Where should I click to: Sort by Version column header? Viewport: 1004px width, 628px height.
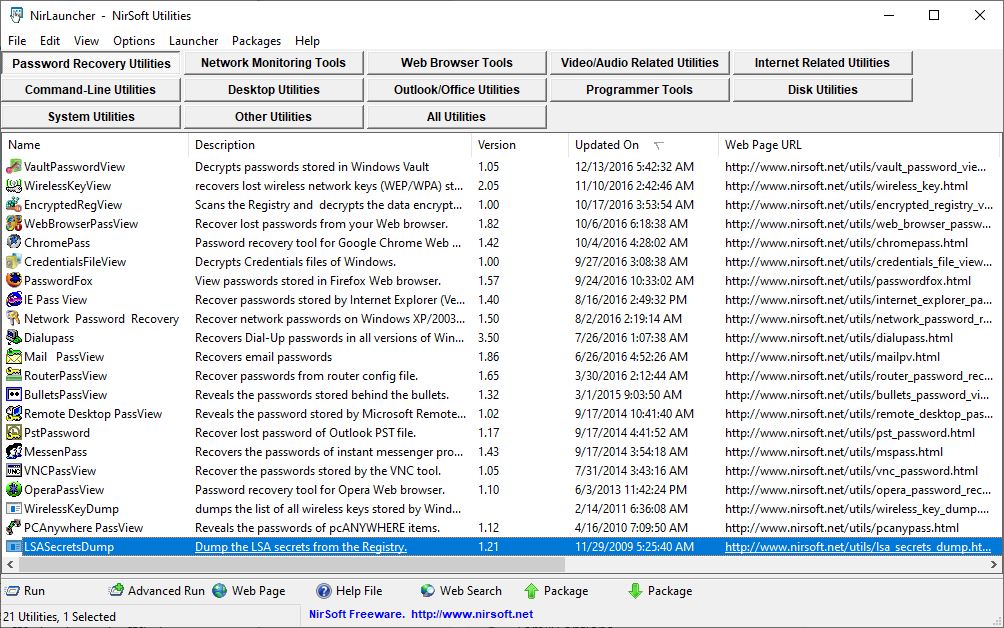coord(519,145)
